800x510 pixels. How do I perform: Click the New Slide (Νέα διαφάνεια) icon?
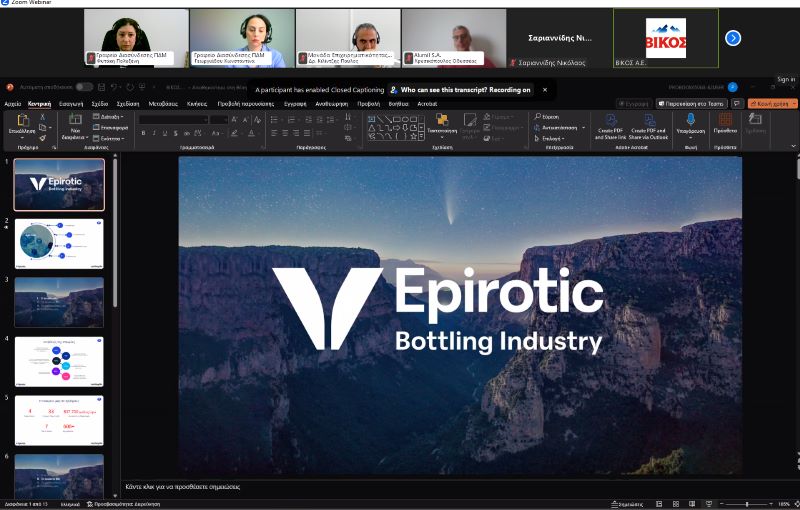click(x=75, y=121)
